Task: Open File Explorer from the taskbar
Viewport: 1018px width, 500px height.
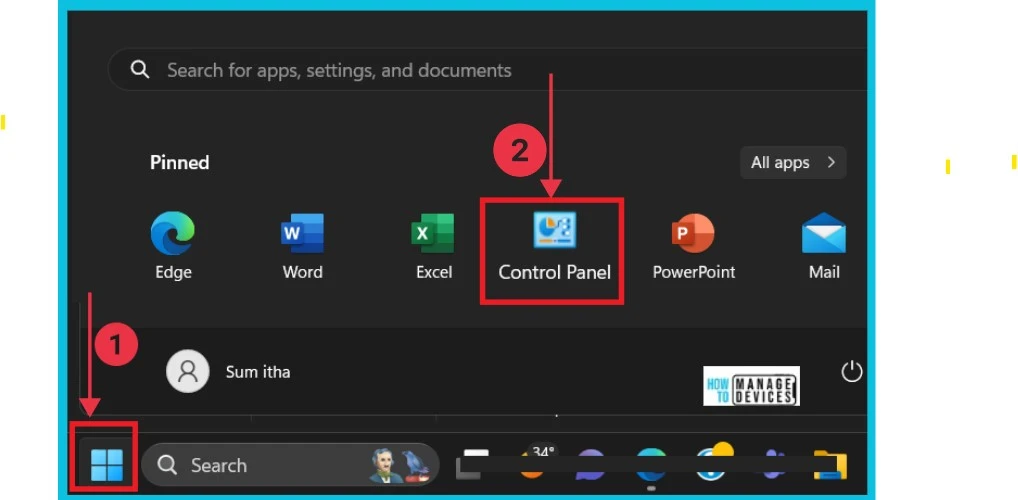Action: click(x=830, y=465)
